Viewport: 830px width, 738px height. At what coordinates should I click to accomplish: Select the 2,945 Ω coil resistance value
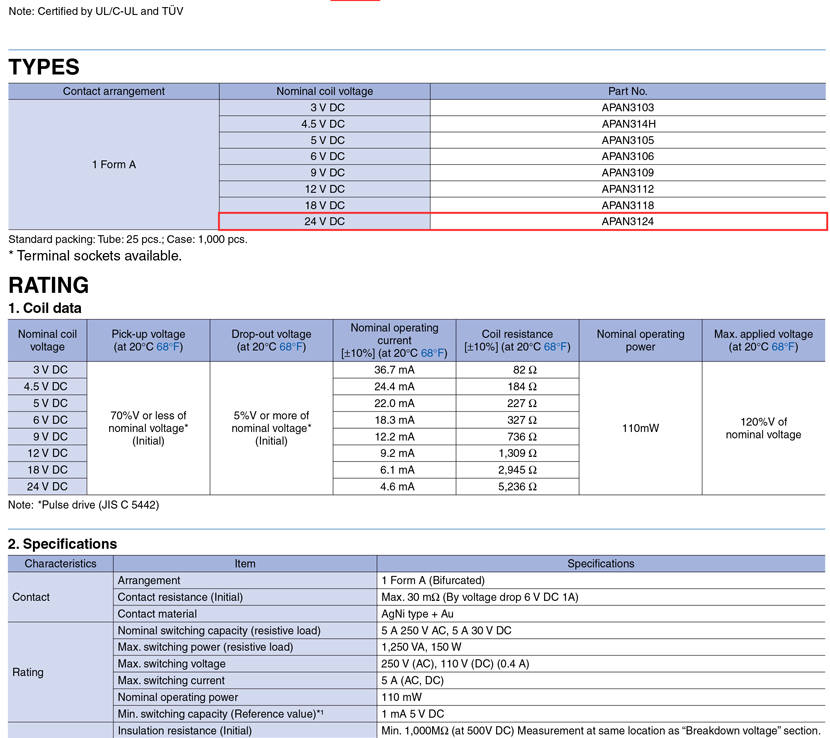pos(517,470)
